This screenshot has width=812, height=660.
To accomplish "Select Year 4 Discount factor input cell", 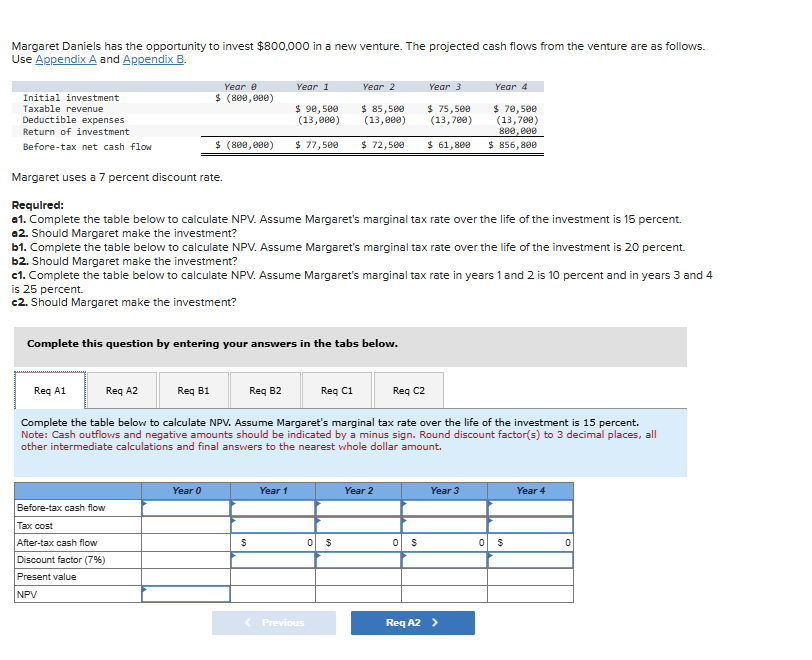I will click(x=530, y=559).
